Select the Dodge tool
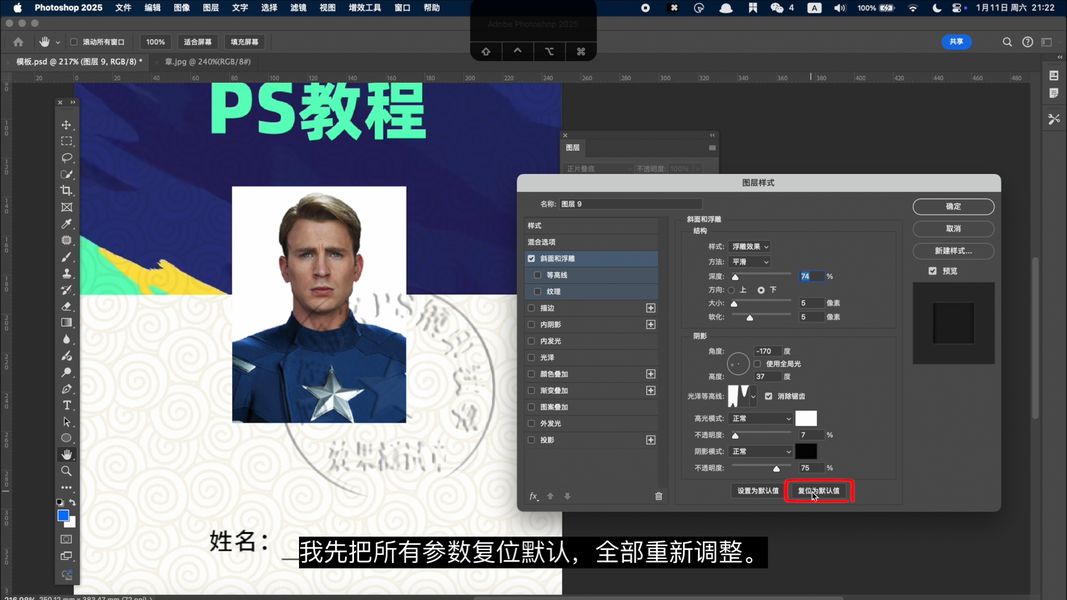1067x600 pixels. [x=66, y=372]
